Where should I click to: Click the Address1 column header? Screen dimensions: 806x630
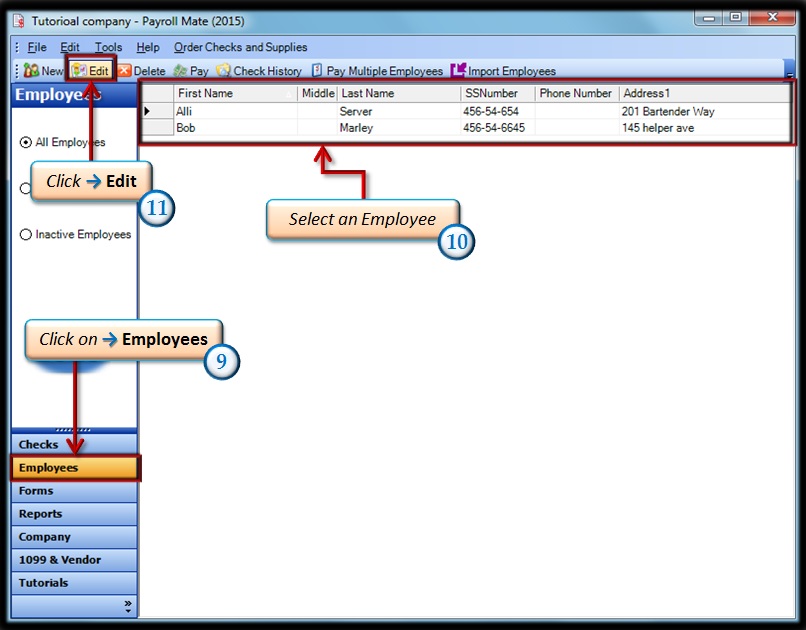point(704,94)
